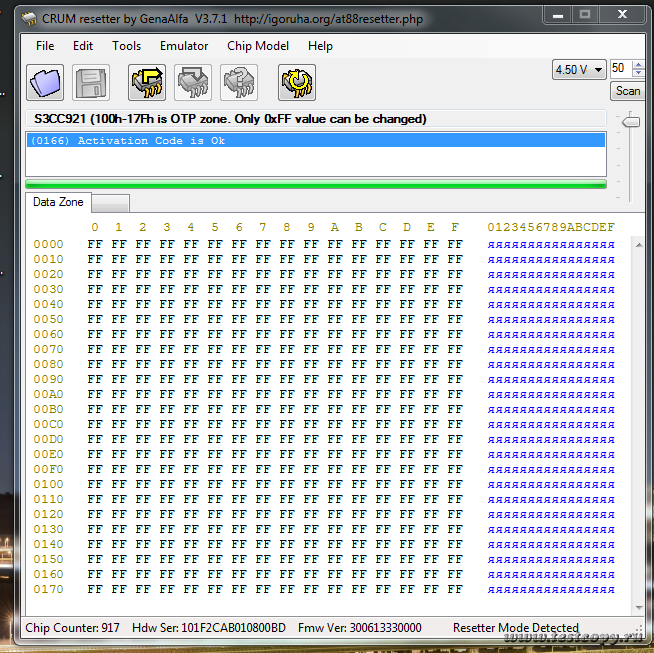Open the Emulator menu
Screen dimensions: 654x653
[x=184, y=46]
